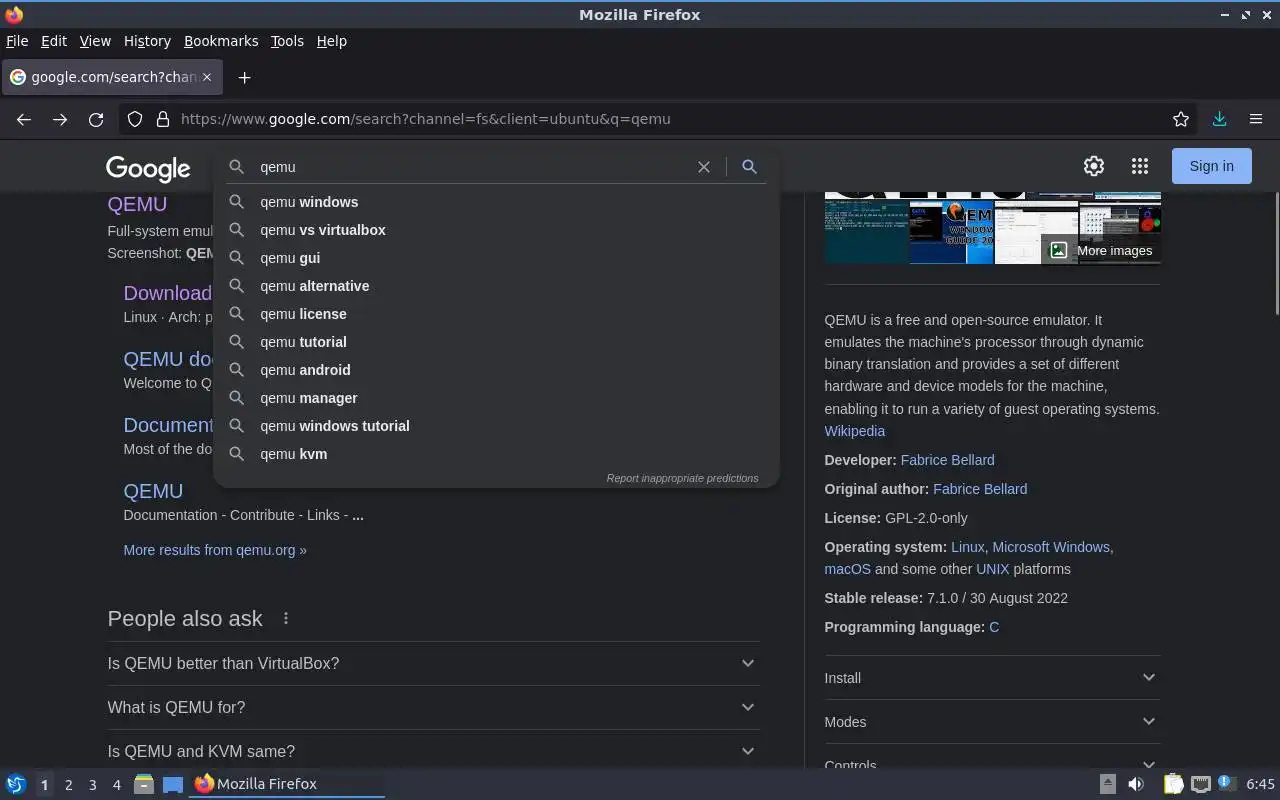The width and height of the screenshot is (1280, 800).
Task: Submit search with the blue magnifier icon
Action: tap(749, 167)
